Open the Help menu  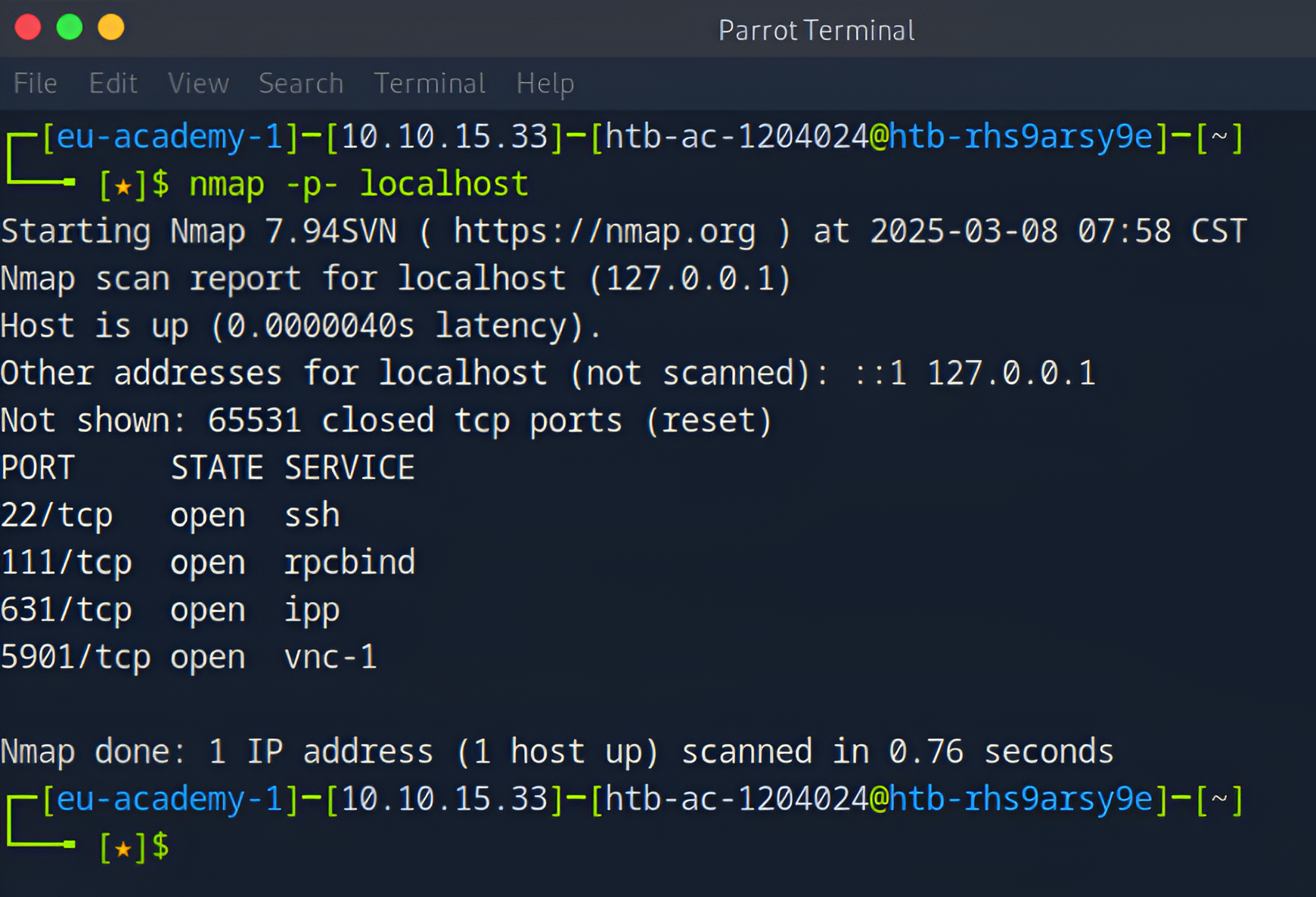click(x=545, y=83)
